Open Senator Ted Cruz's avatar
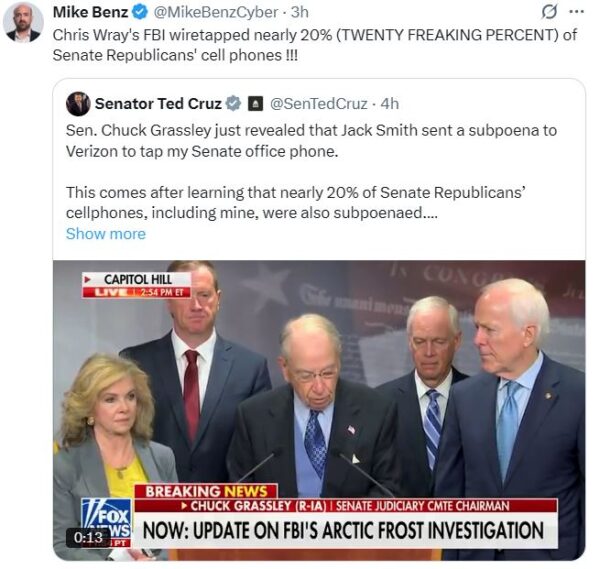This screenshot has width=600, height=569. click(x=78, y=104)
